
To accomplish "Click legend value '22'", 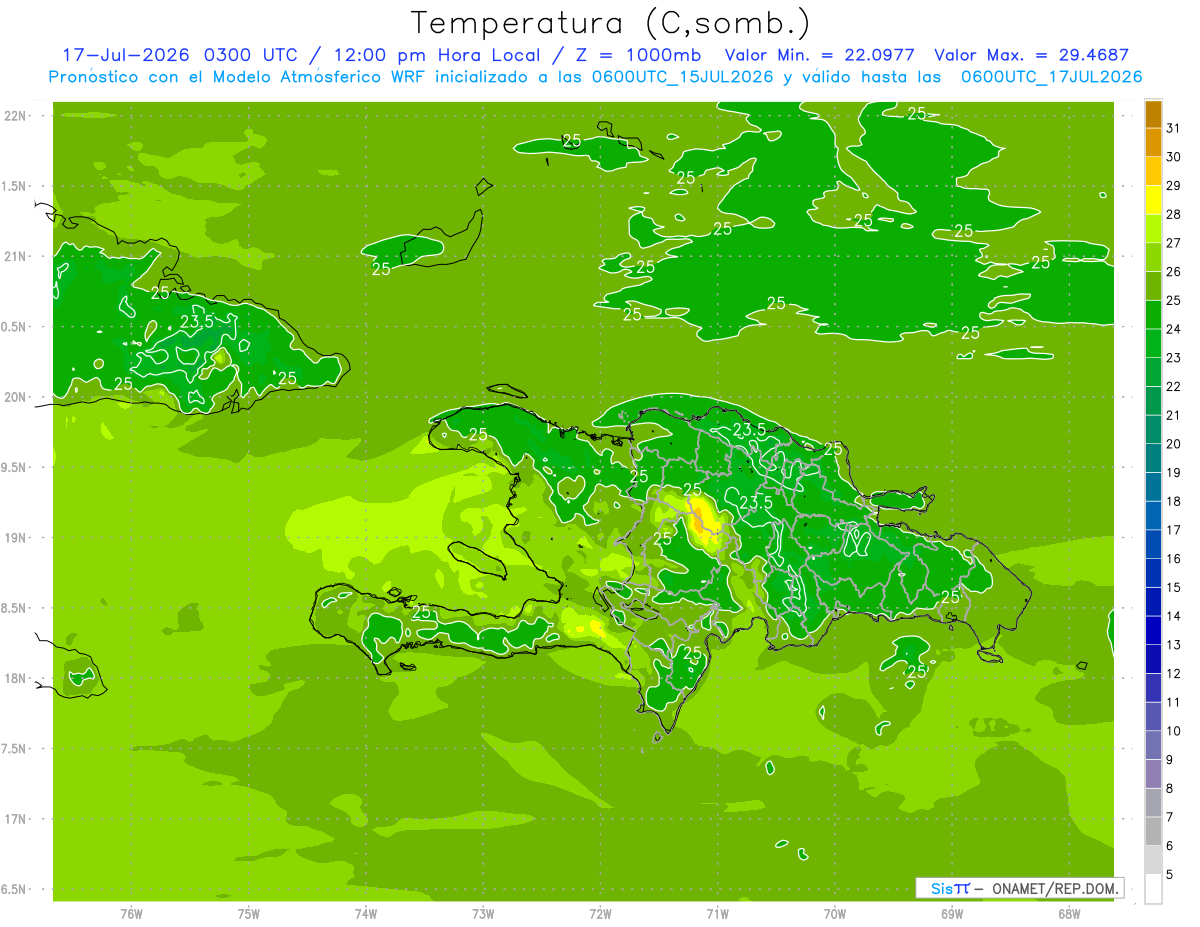I will point(1174,387).
